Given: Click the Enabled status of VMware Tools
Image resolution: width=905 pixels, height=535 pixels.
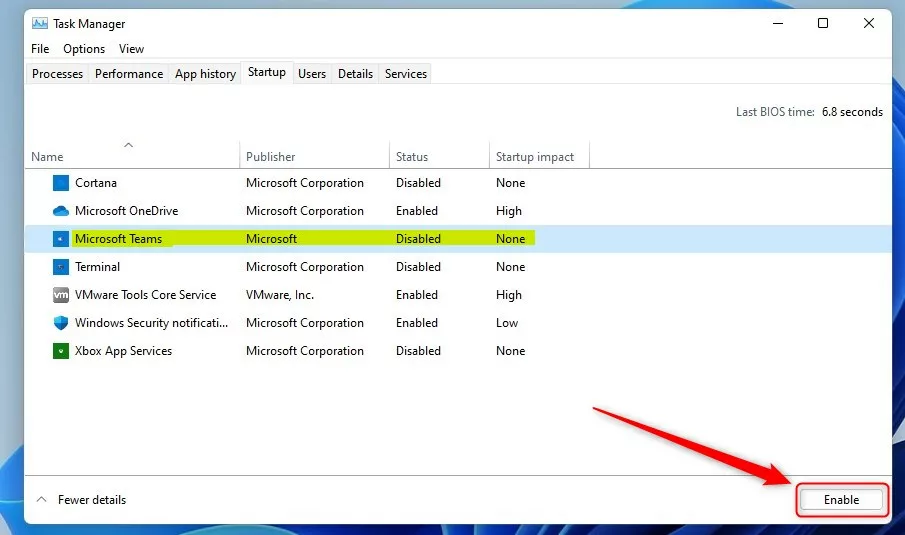Looking at the screenshot, I should coord(417,295).
